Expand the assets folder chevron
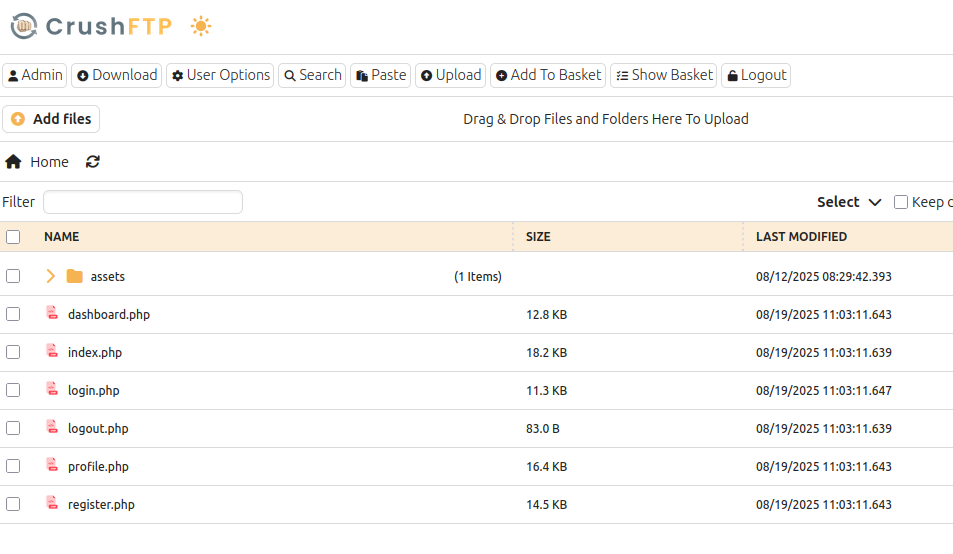The image size is (953, 554). [51, 276]
